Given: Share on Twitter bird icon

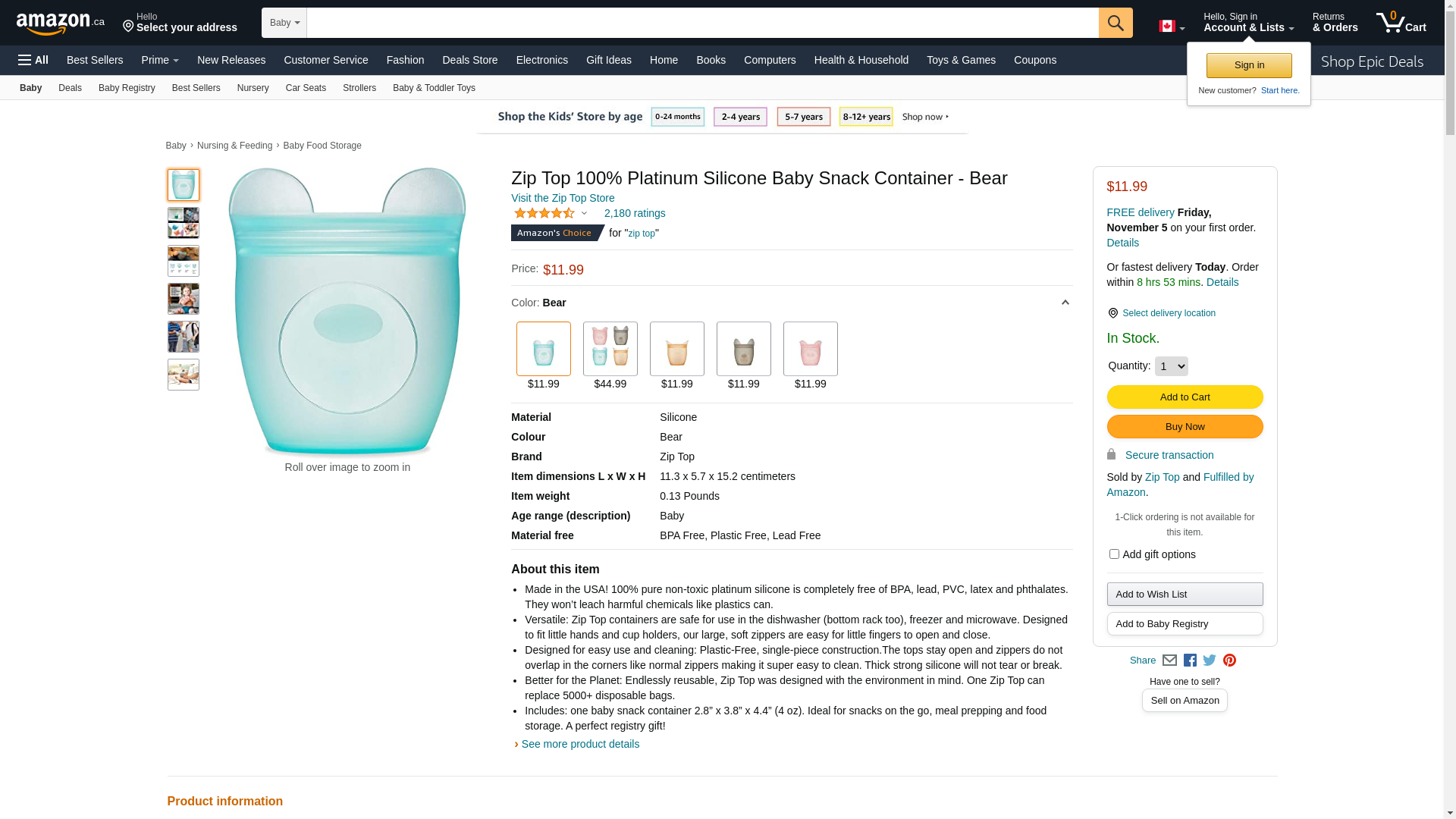Looking at the screenshot, I should click(1210, 661).
